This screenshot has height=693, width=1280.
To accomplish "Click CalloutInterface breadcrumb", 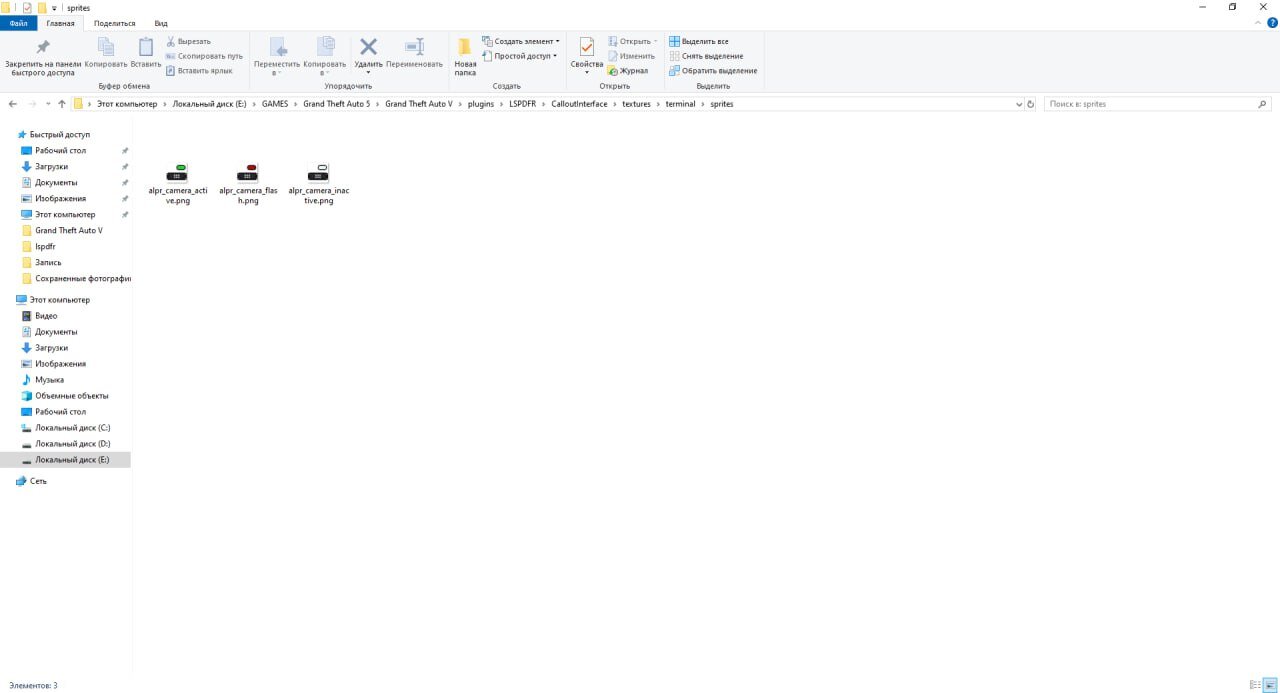I will click(579, 104).
